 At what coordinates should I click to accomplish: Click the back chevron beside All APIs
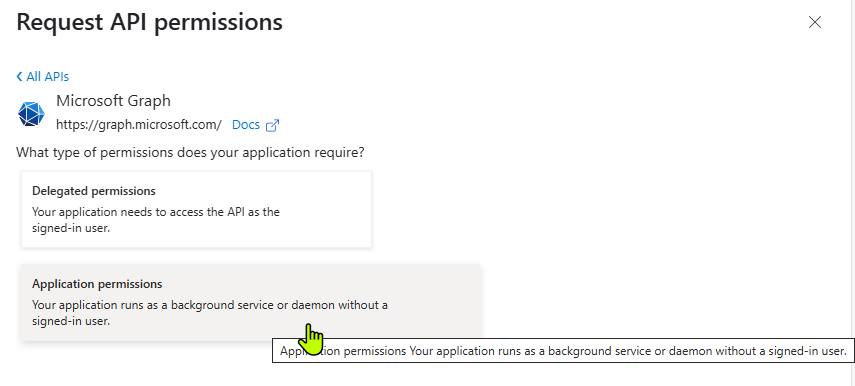[20, 76]
